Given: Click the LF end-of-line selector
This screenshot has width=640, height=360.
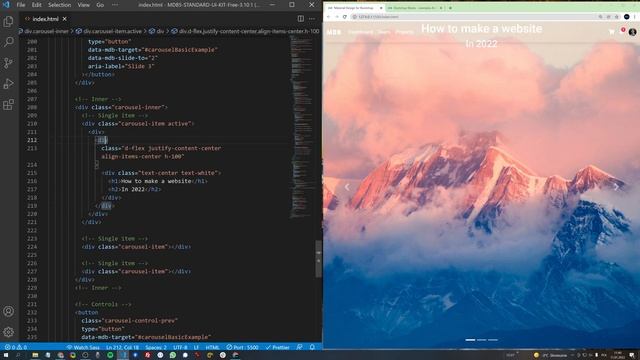Looking at the screenshot, I should pos(196,347).
